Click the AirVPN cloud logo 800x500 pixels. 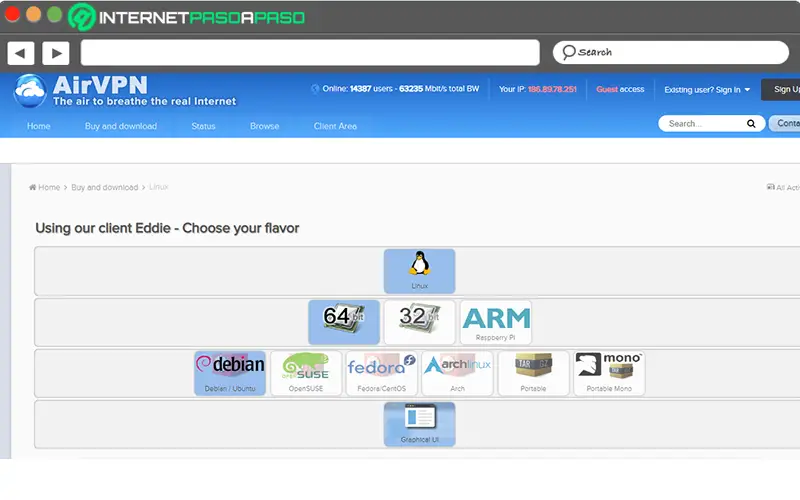(x=30, y=91)
